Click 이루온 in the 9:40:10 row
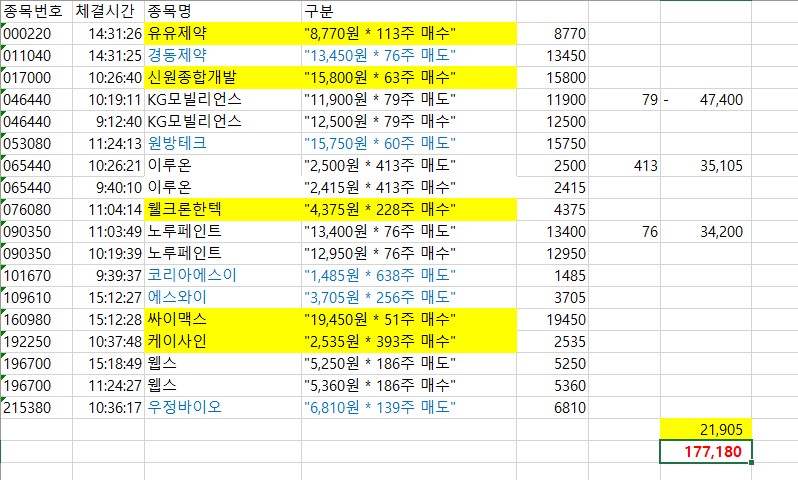798x480 pixels. [x=223, y=187]
